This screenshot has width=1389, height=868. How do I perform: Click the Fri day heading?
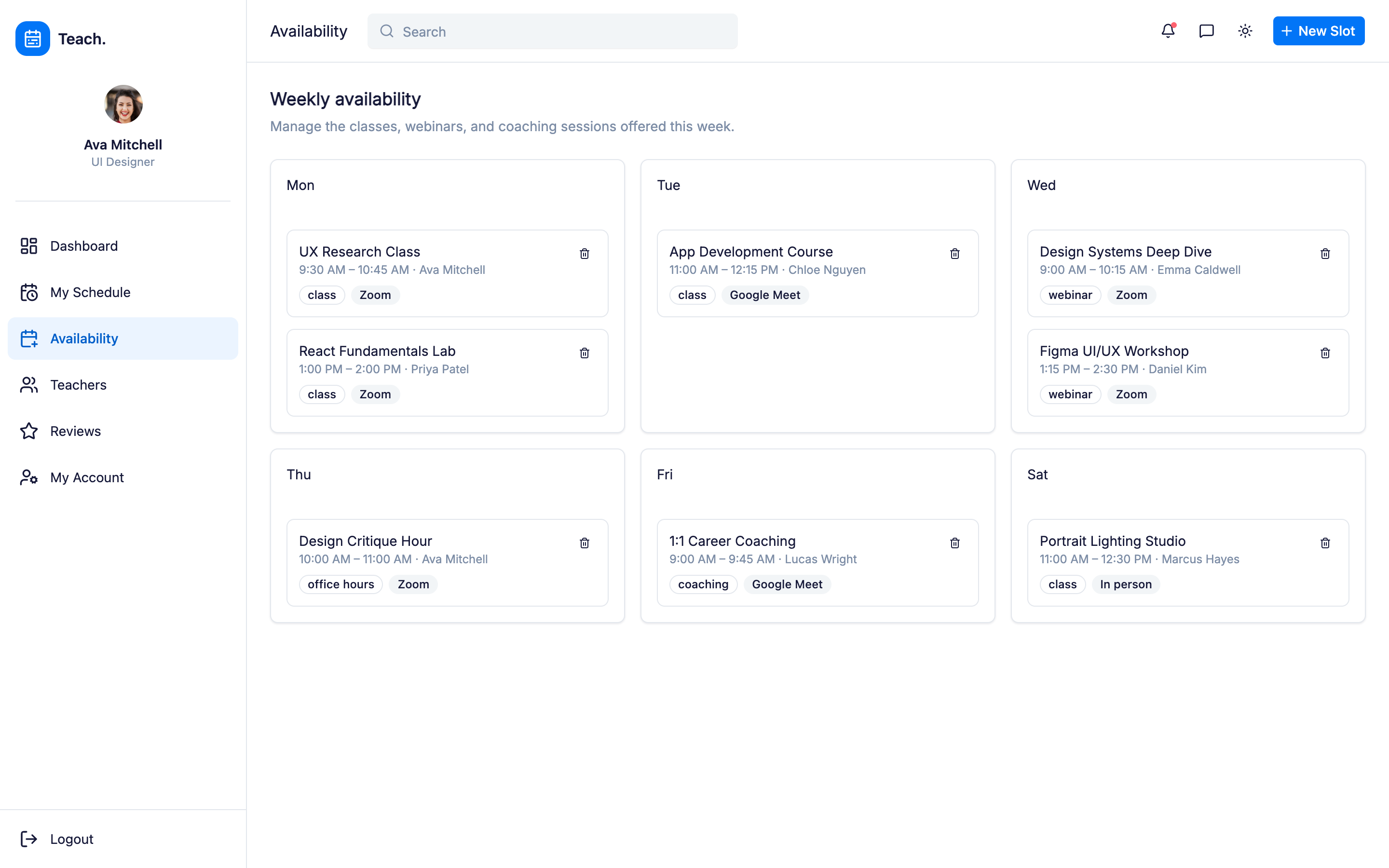(665, 474)
